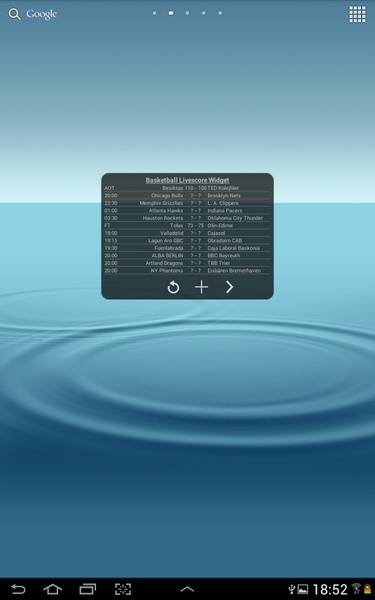The image size is (375, 600).
Task: Tap the home navigation button
Action: [x=52, y=589]
